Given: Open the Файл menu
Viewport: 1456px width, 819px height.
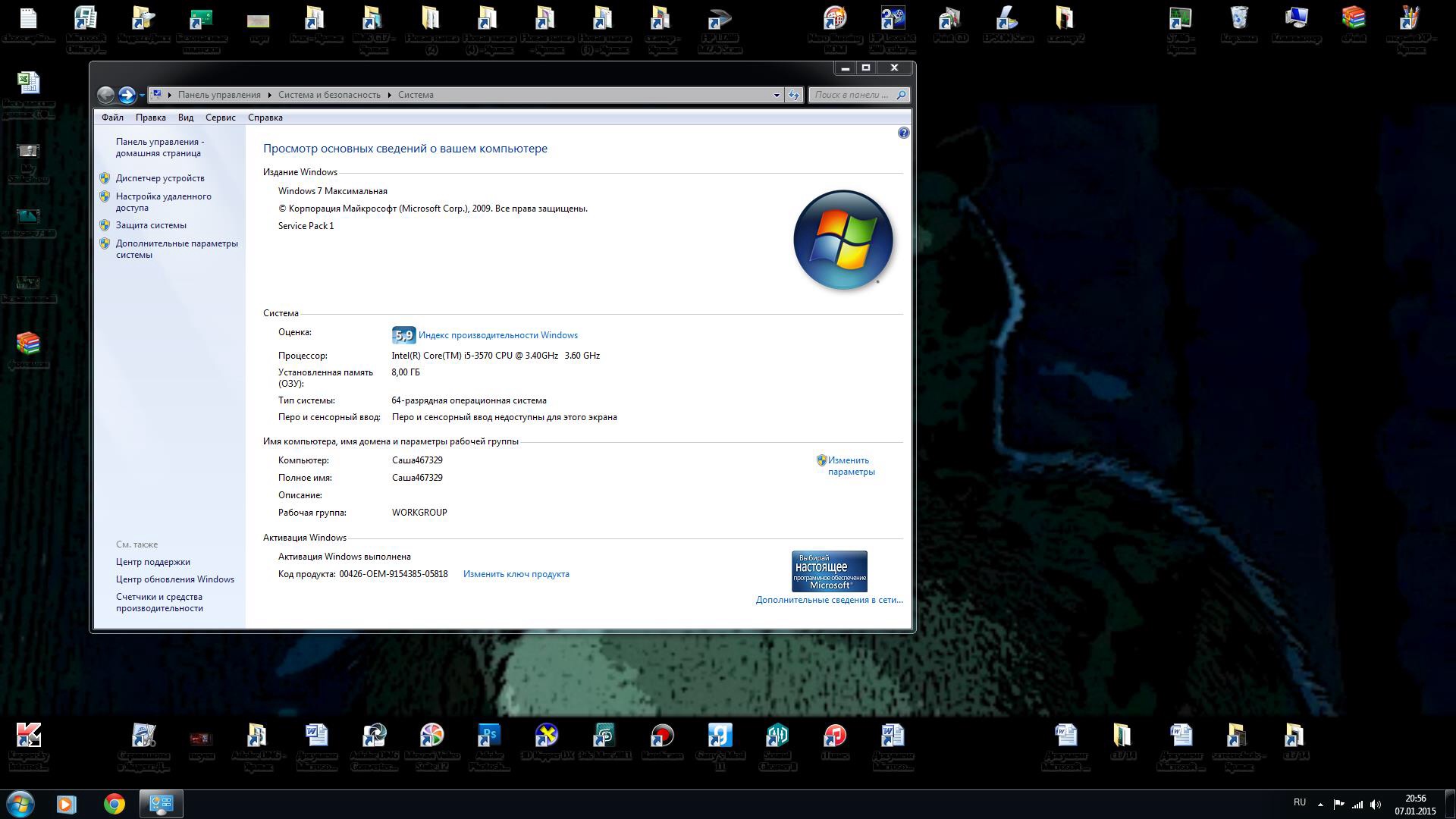Looking at the screenshot, I should pos(112,118).
